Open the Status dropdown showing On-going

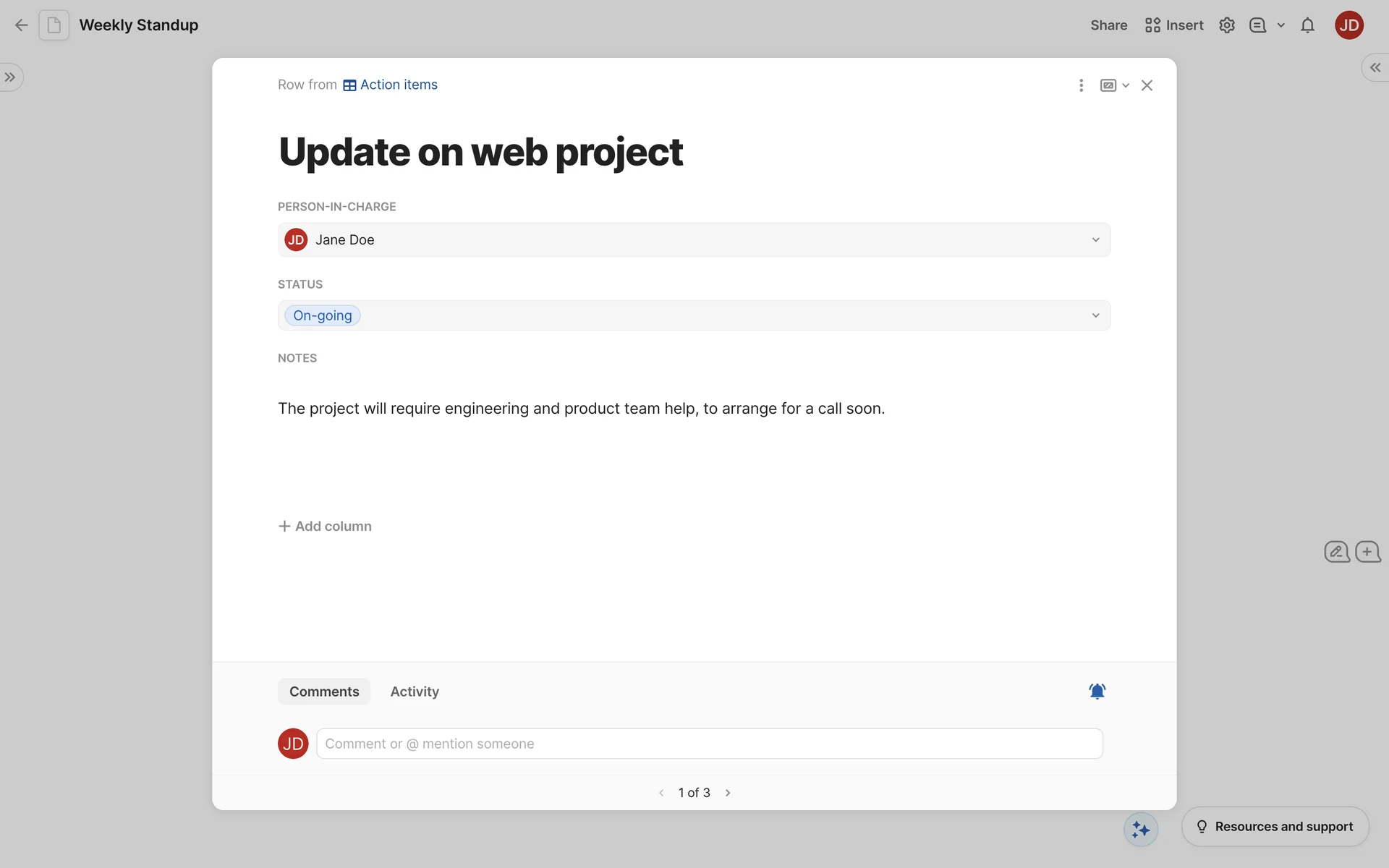tap(694, 315)
